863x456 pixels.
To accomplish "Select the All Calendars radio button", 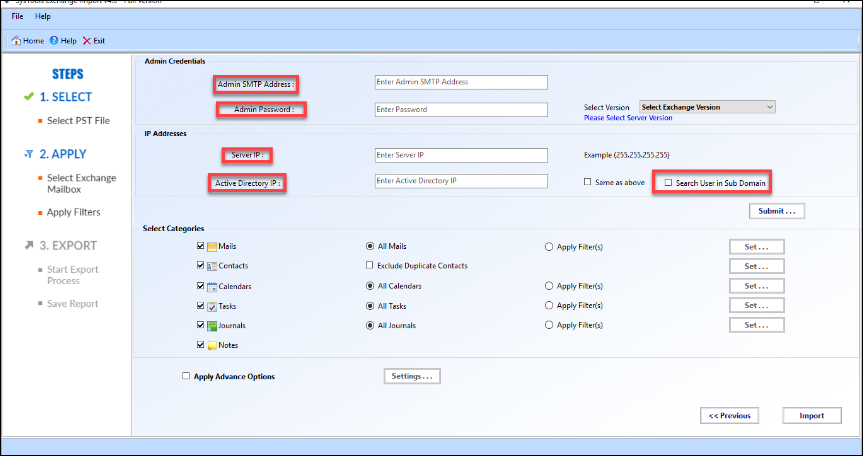I will 370,286.
